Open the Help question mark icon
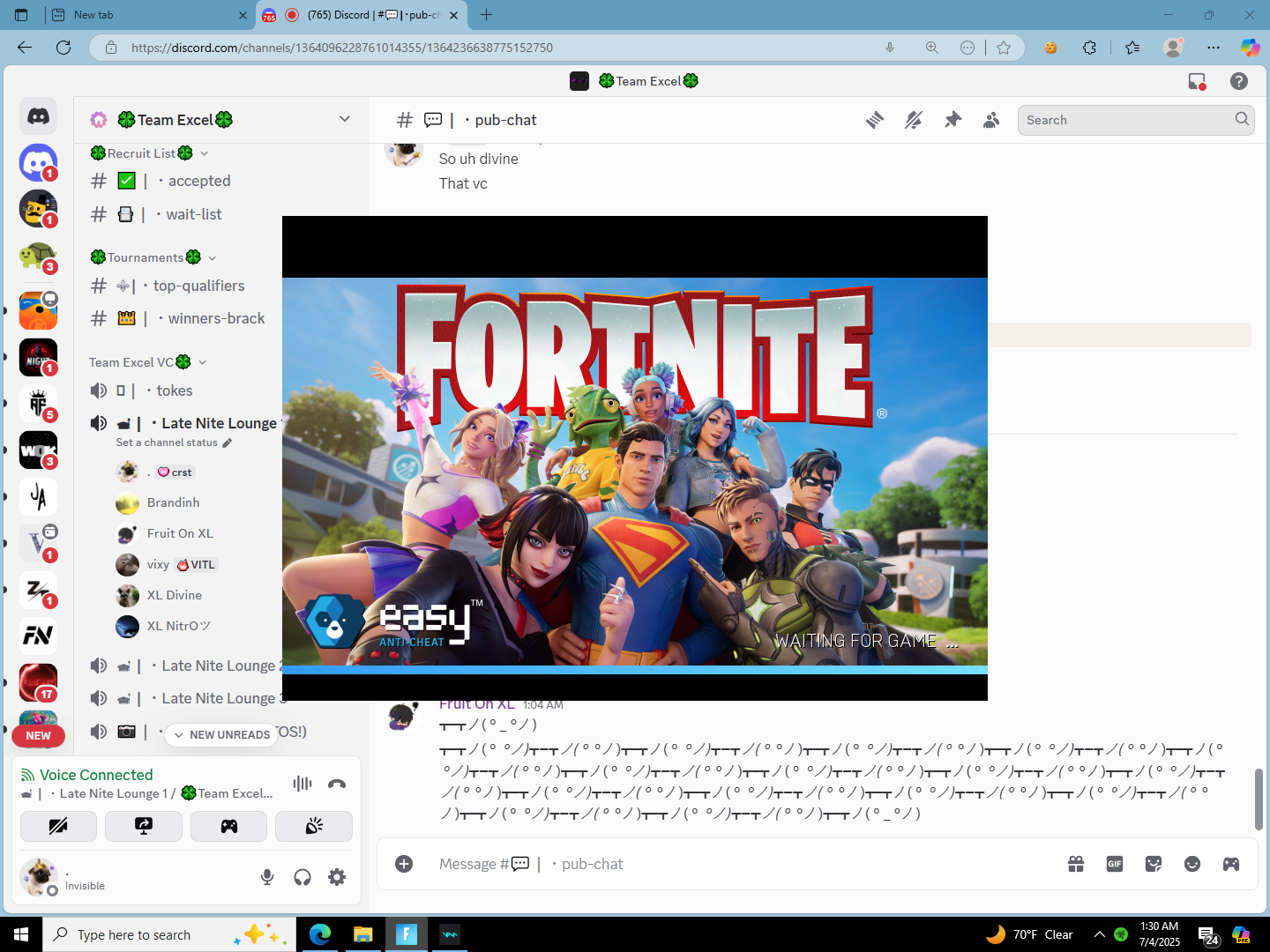 [x=1239, y=81]
